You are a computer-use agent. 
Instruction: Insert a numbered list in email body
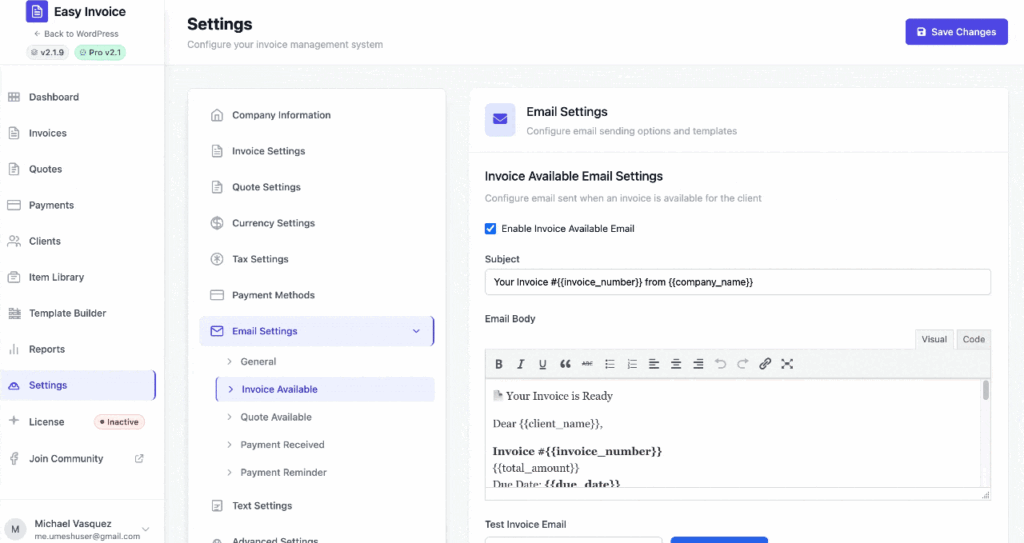(x=632, y=364)
